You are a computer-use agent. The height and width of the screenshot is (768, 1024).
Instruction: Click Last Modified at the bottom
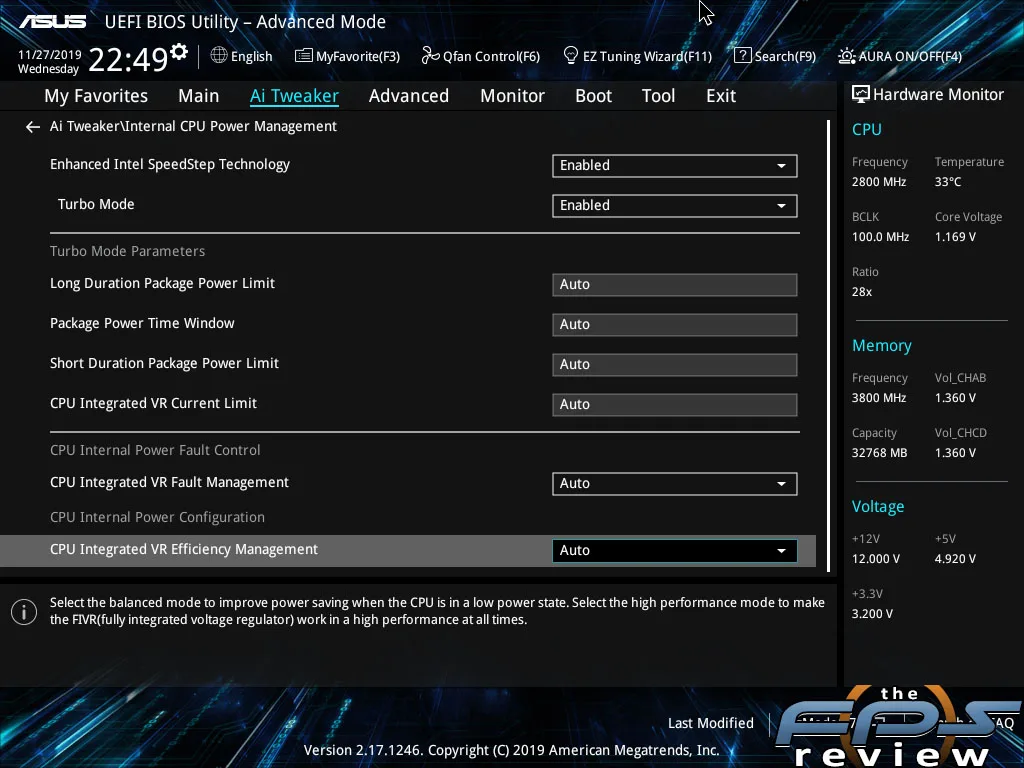[x=711, y=723]
